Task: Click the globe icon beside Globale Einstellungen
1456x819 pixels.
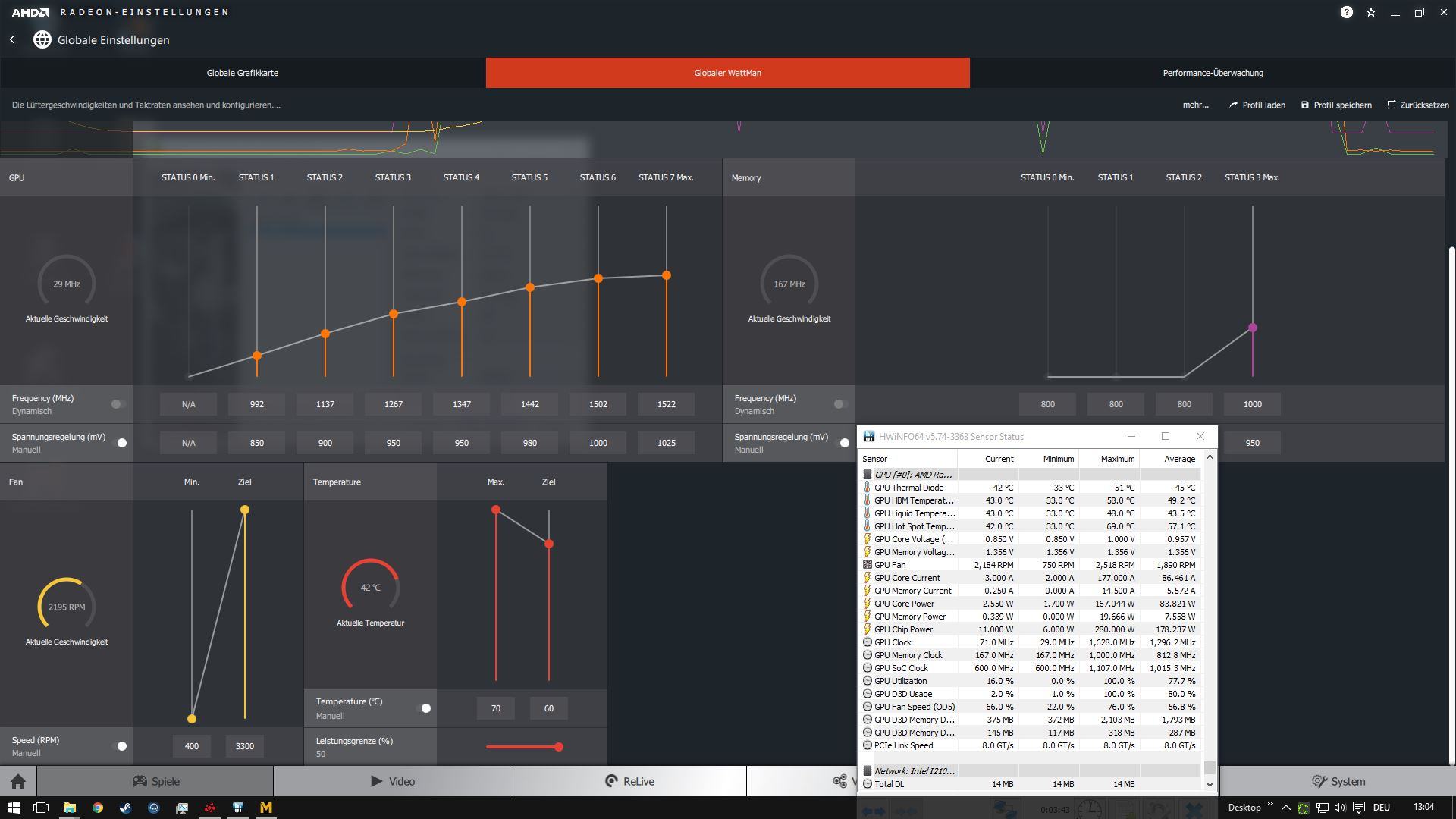Action: [42, 39]
